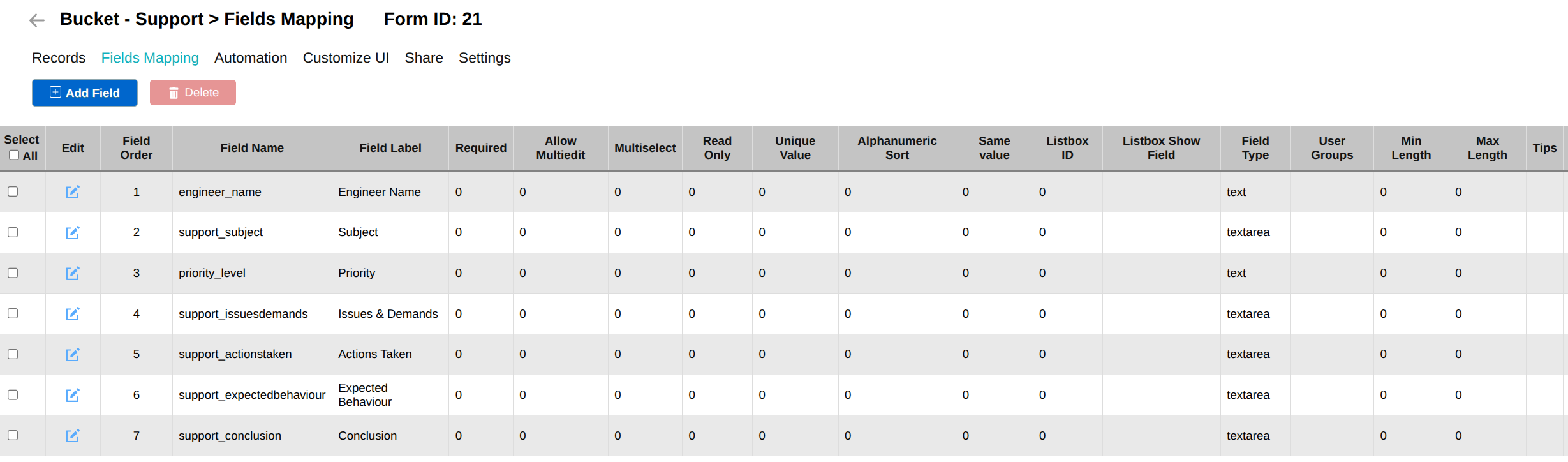Click the Field Type column header
This screenshot has width=1568, height=462.
pyautogui.click(x=1255, y=148)
